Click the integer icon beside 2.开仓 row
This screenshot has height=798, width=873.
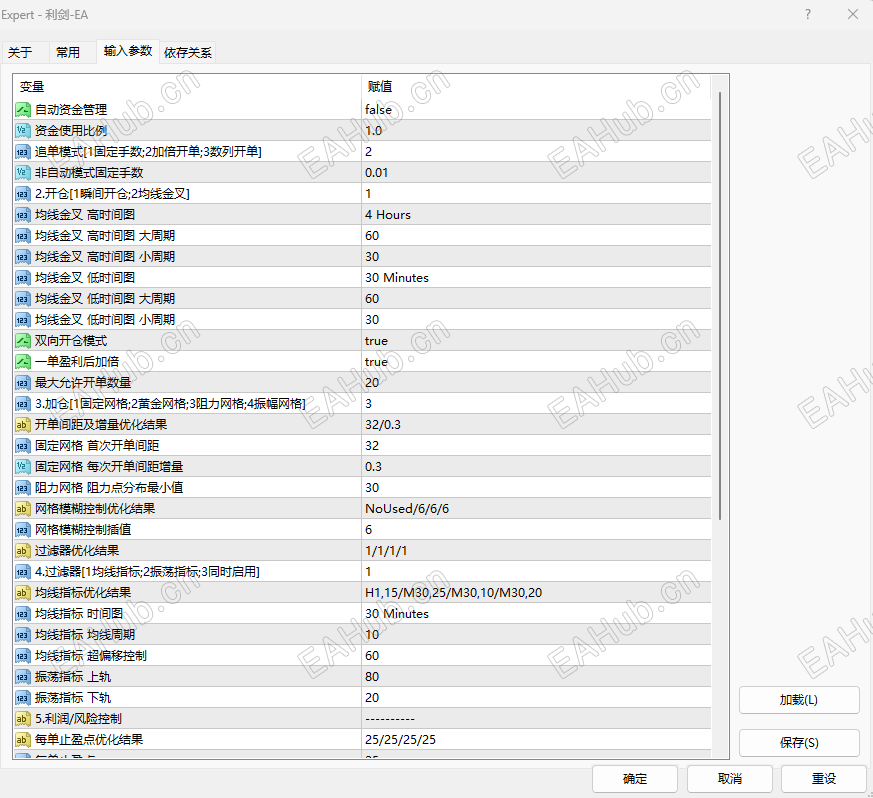click(22, 194)
